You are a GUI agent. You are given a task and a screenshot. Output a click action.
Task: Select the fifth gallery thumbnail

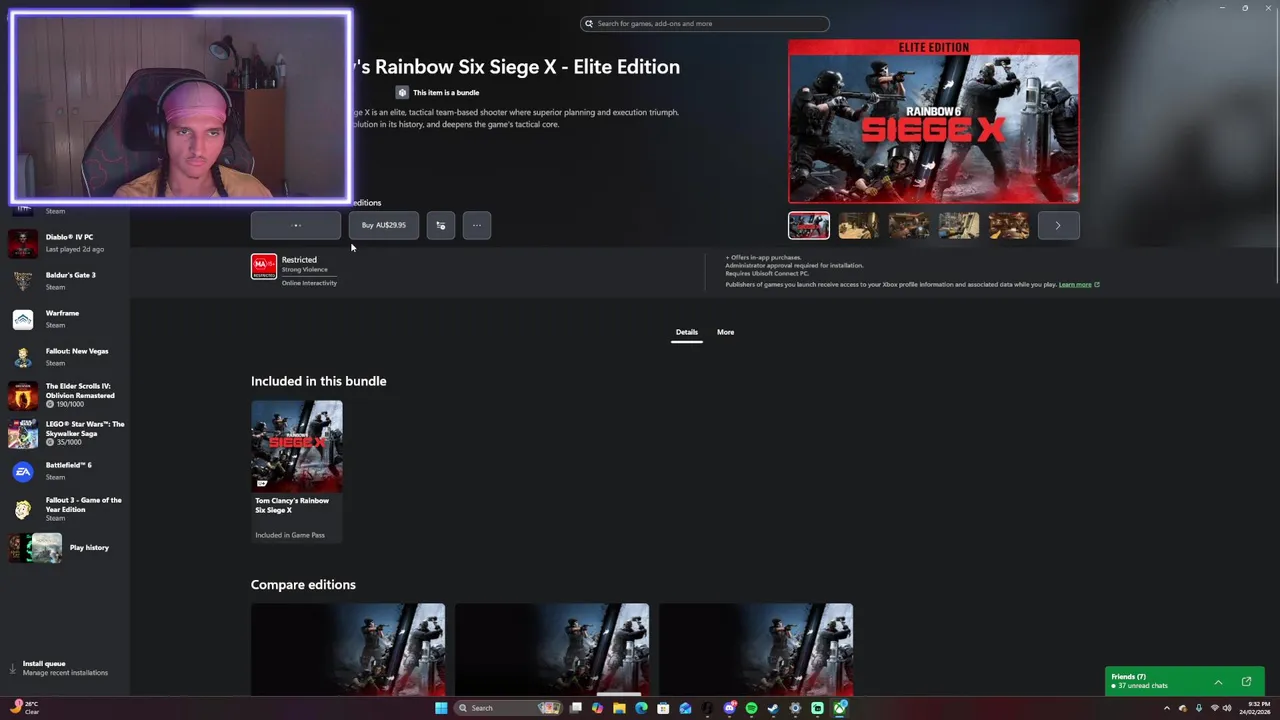1009,225
